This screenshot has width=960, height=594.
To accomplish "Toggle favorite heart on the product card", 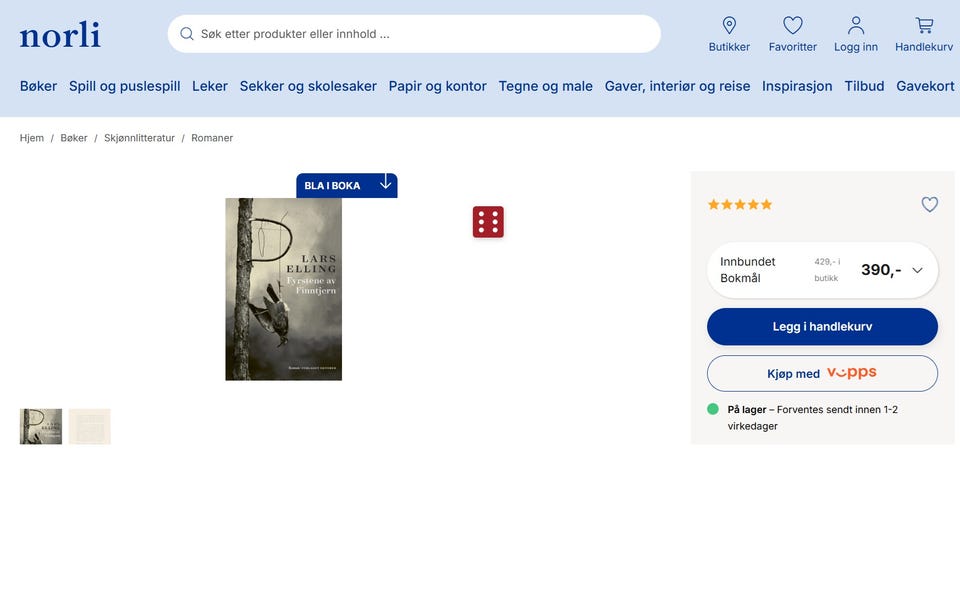I will tap(929, 205).
